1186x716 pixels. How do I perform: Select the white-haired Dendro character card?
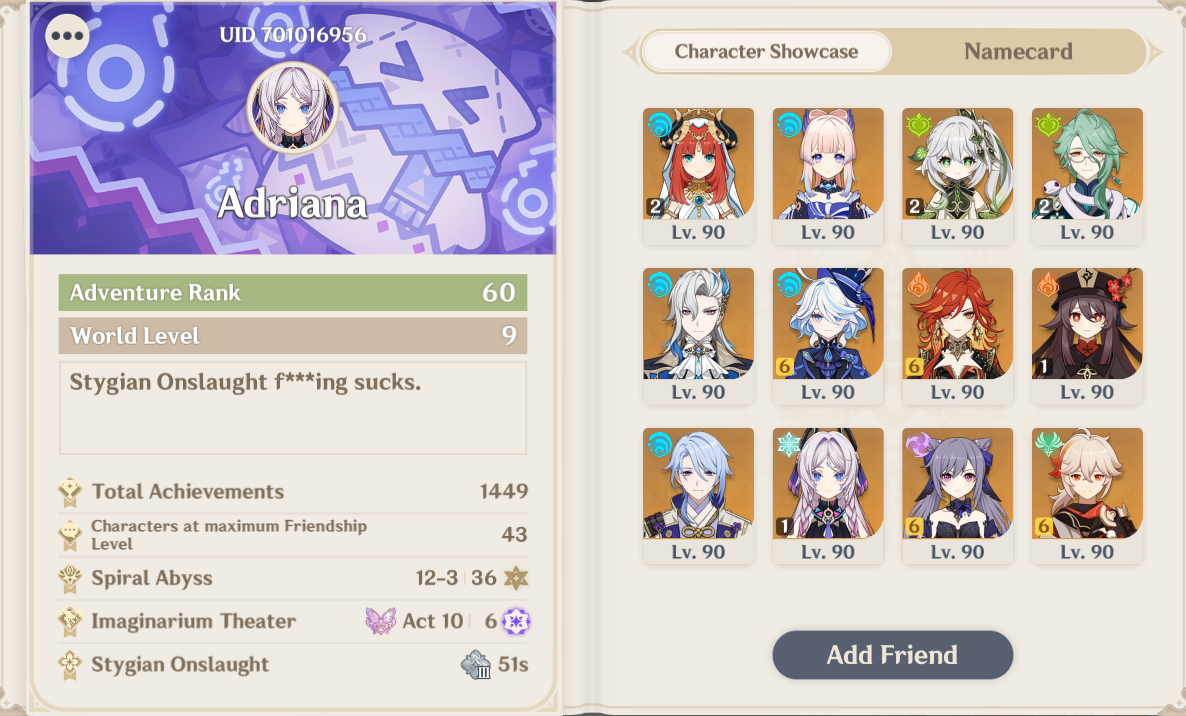point(958,176)
